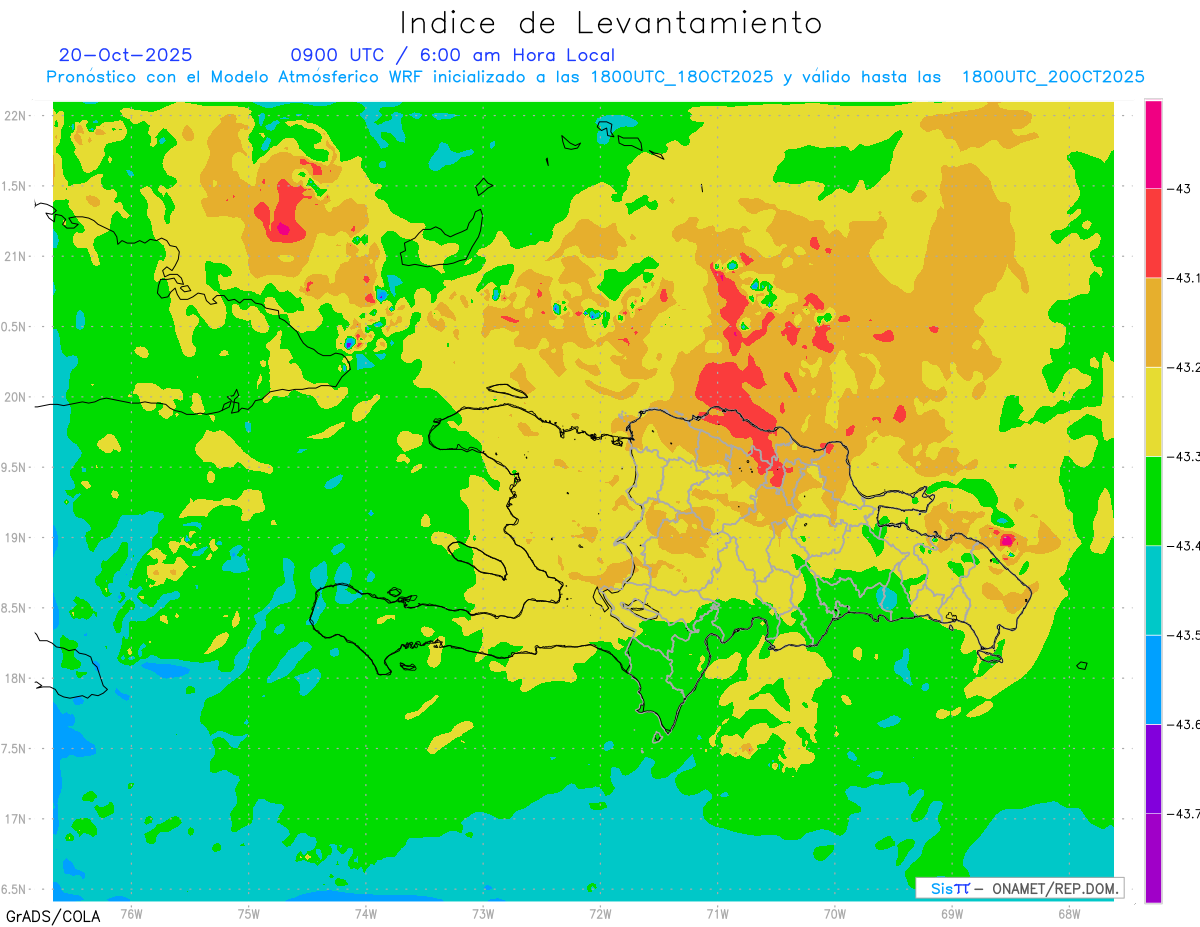Image resolution: width=1200 pixels, height=927 pixels.
Task: Click the "Indice de Levantamiento" title
Action: pos(611,23)
